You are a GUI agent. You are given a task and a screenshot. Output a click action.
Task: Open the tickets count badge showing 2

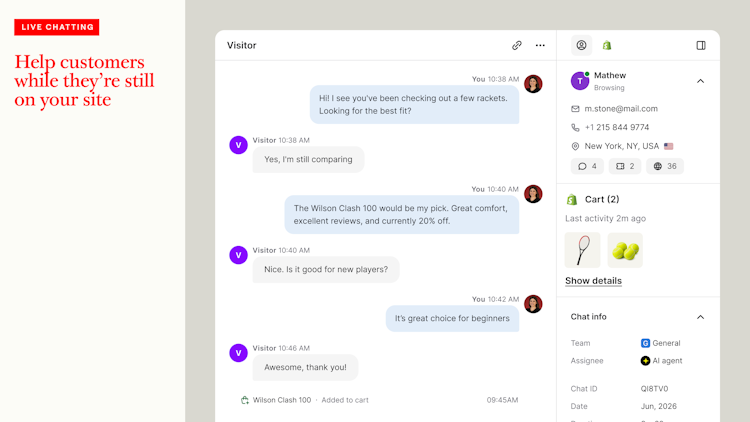[x=625, y=167]
